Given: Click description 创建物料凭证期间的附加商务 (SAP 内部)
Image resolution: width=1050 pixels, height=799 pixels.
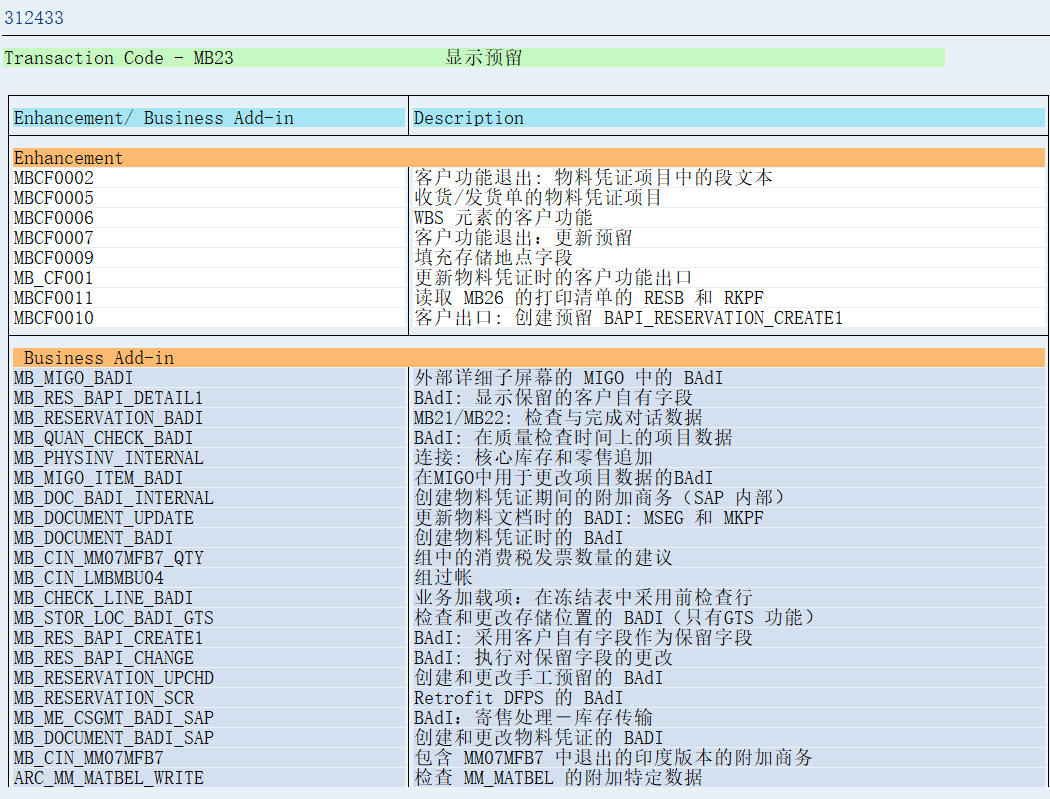Looking at the screenshot, I should coord(599,498).
